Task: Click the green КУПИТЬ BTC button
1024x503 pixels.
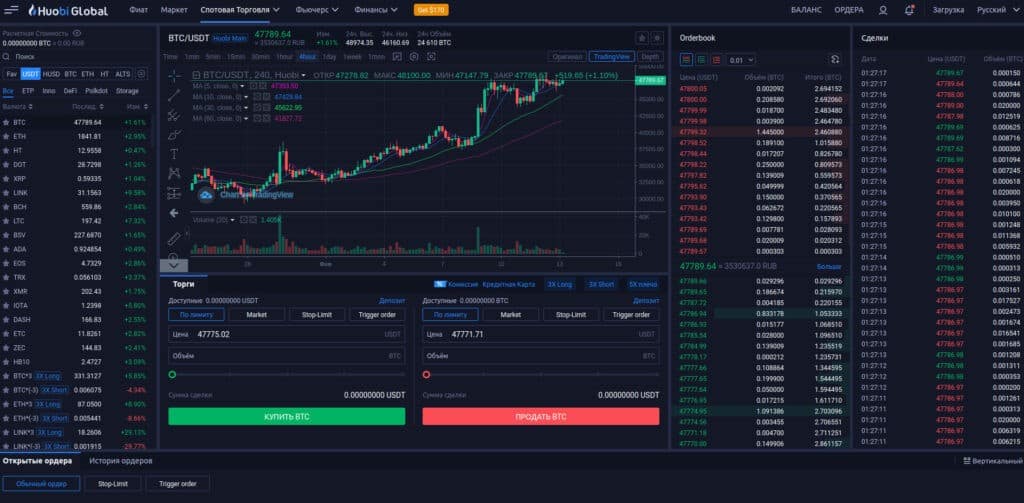Action: click(286, 416)
